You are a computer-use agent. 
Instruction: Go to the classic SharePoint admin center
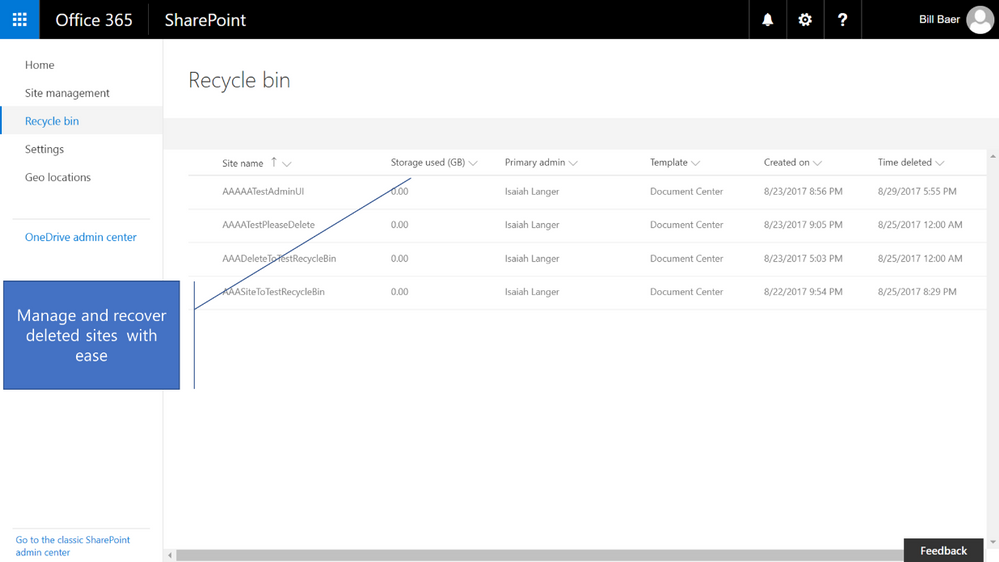pos(73,546)
